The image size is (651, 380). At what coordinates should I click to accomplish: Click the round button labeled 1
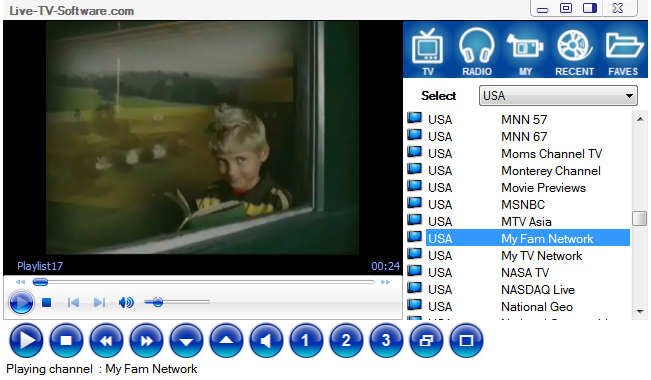coord(306,341)
